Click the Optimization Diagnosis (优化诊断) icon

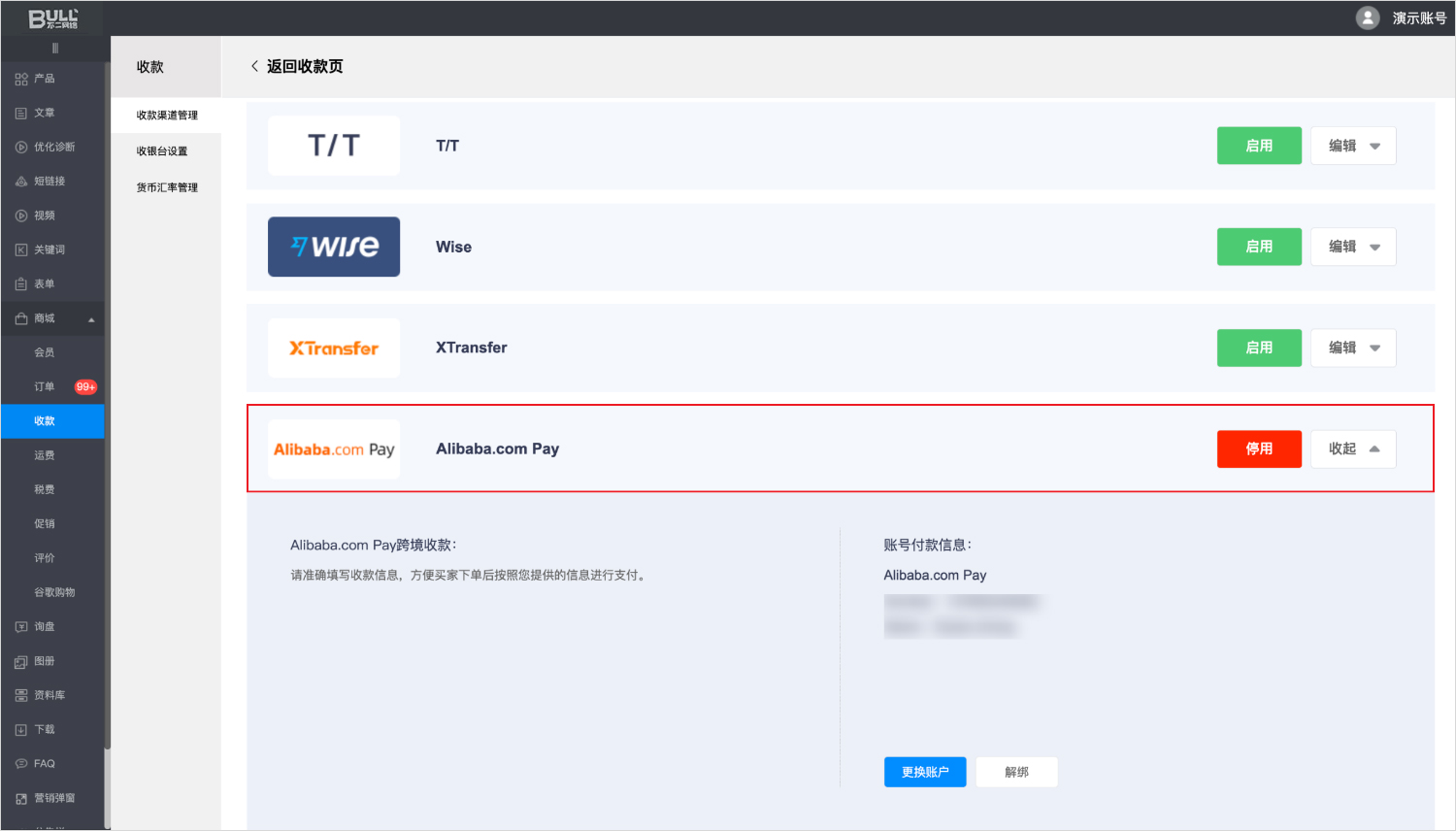(21, 148)
